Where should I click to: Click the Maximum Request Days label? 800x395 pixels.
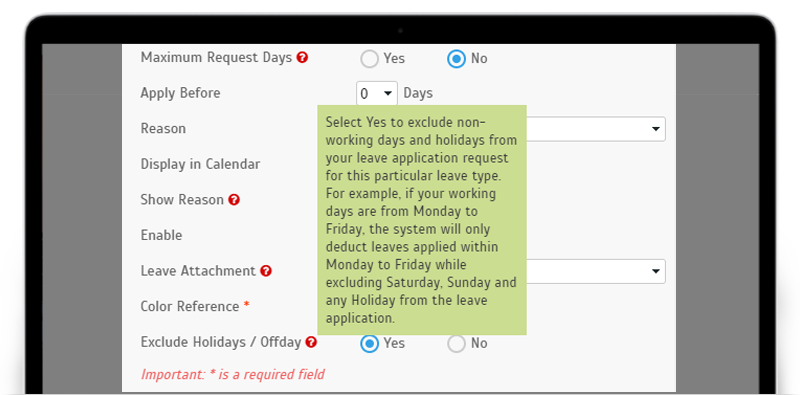[216, 58]
